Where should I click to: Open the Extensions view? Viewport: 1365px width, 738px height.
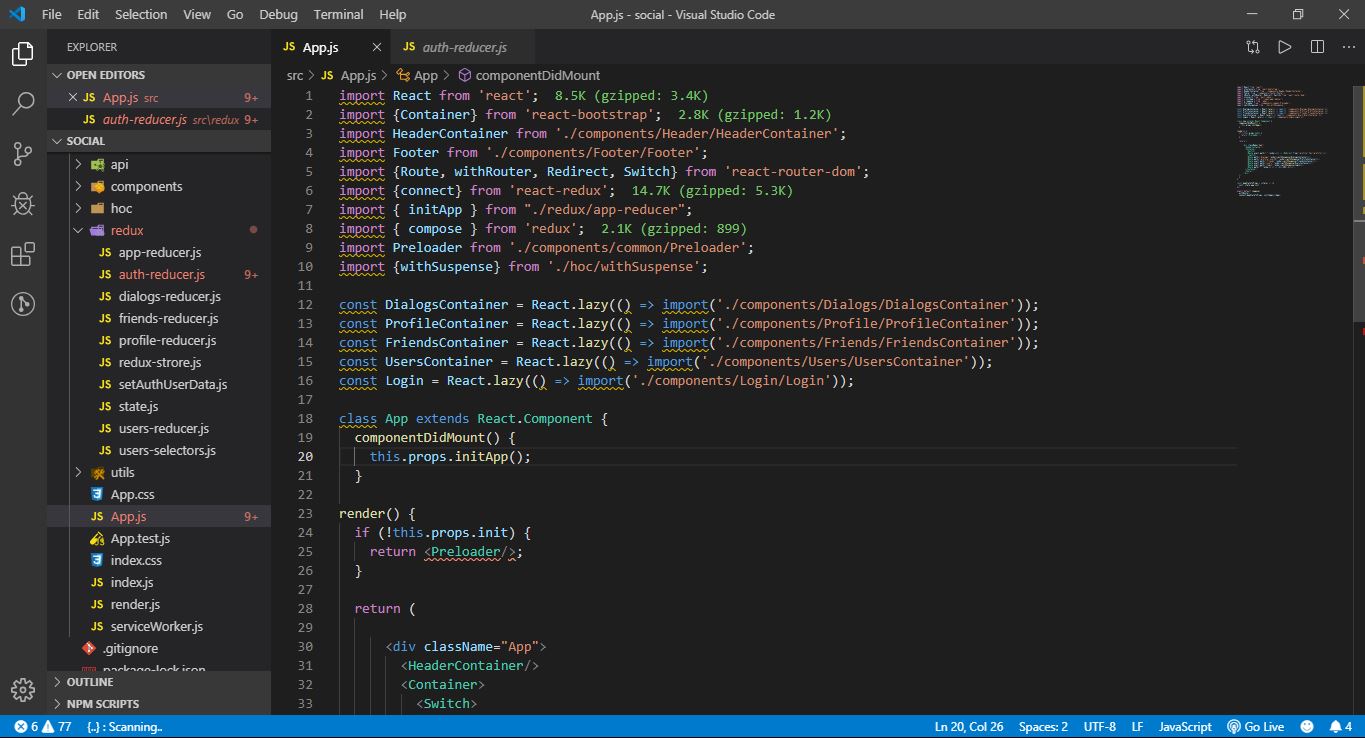(x=23, y=255)
